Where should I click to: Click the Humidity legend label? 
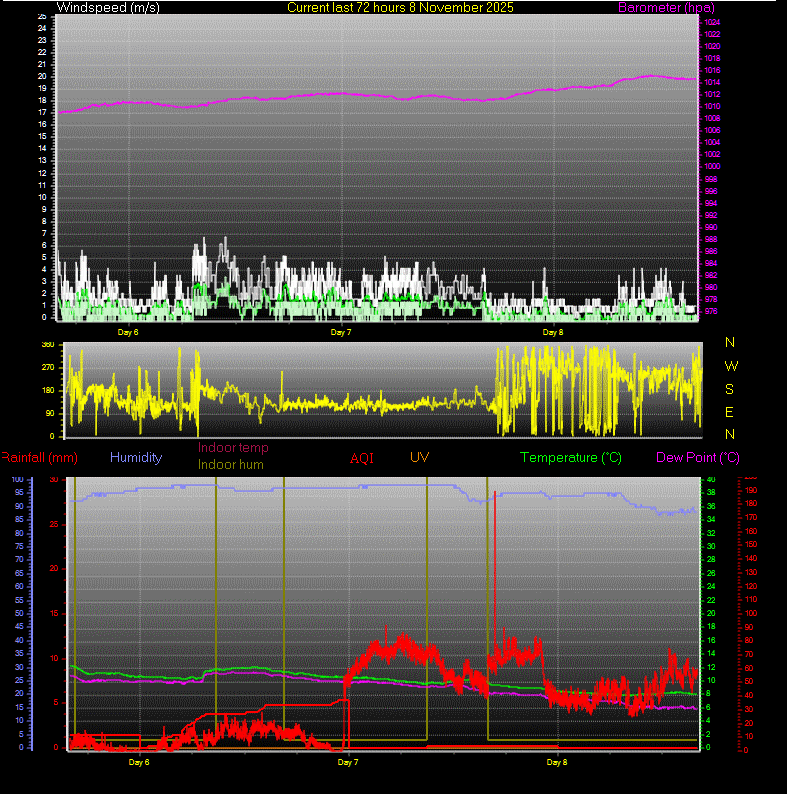[x=136, y=457]
